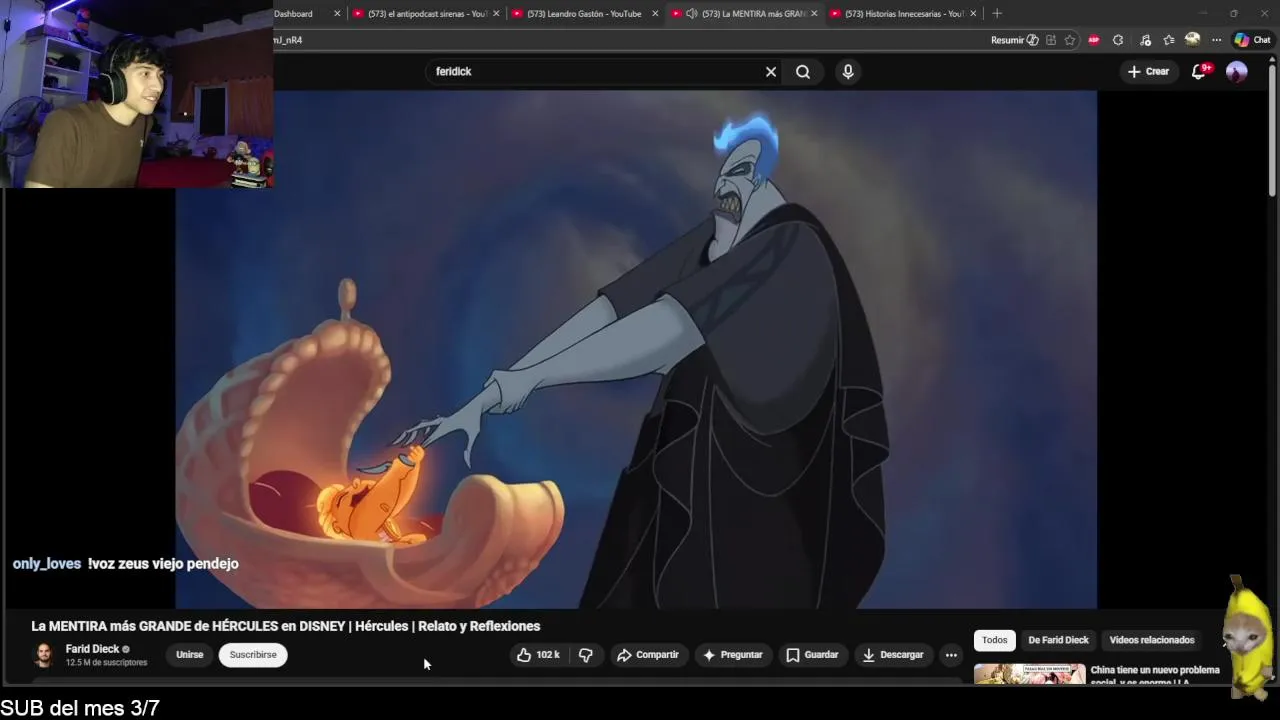Add this page to favorites star
The image size is (1280, 720).
(x=1070, y=40)
